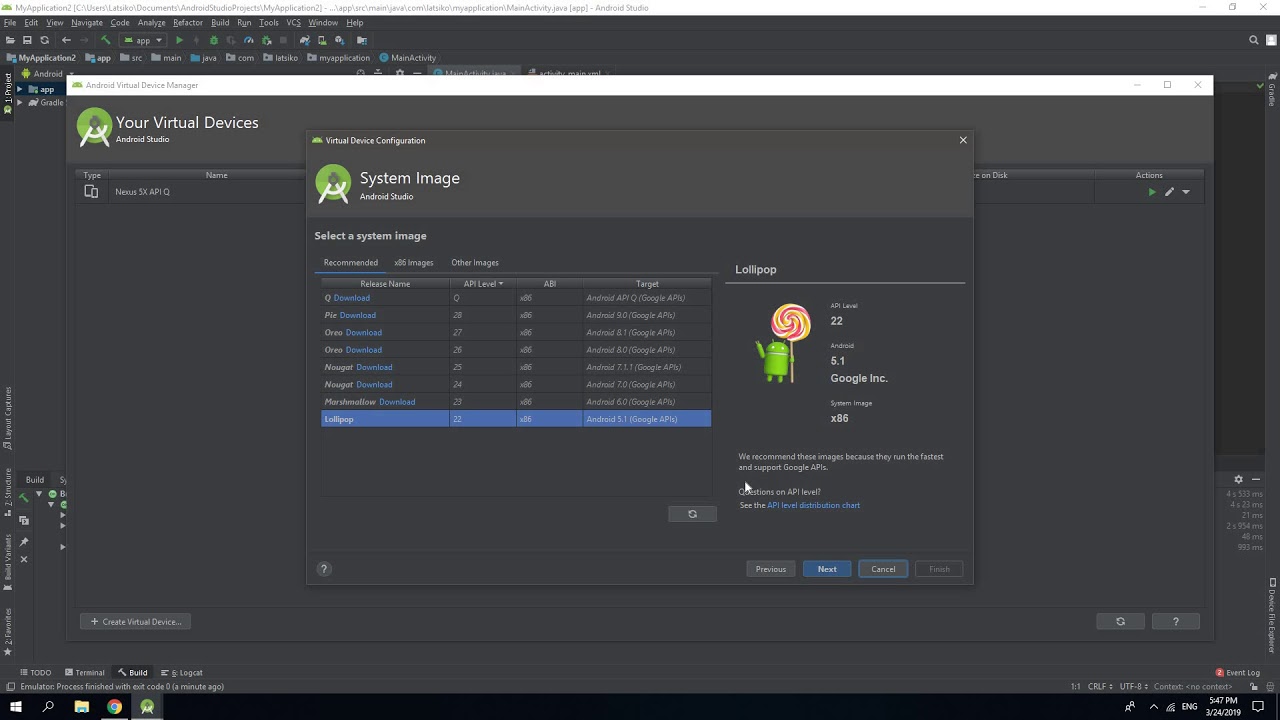Download the Pie system image
1280x720 pixels.
pyautogui.click(x=357, y=315)
